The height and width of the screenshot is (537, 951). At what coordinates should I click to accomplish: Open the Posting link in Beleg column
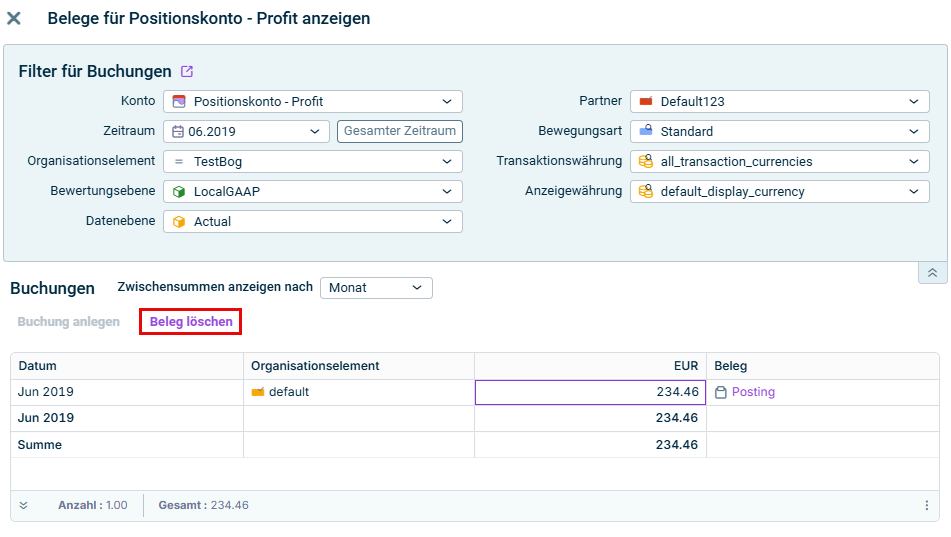pyautogui.click(x=753, y=393)
